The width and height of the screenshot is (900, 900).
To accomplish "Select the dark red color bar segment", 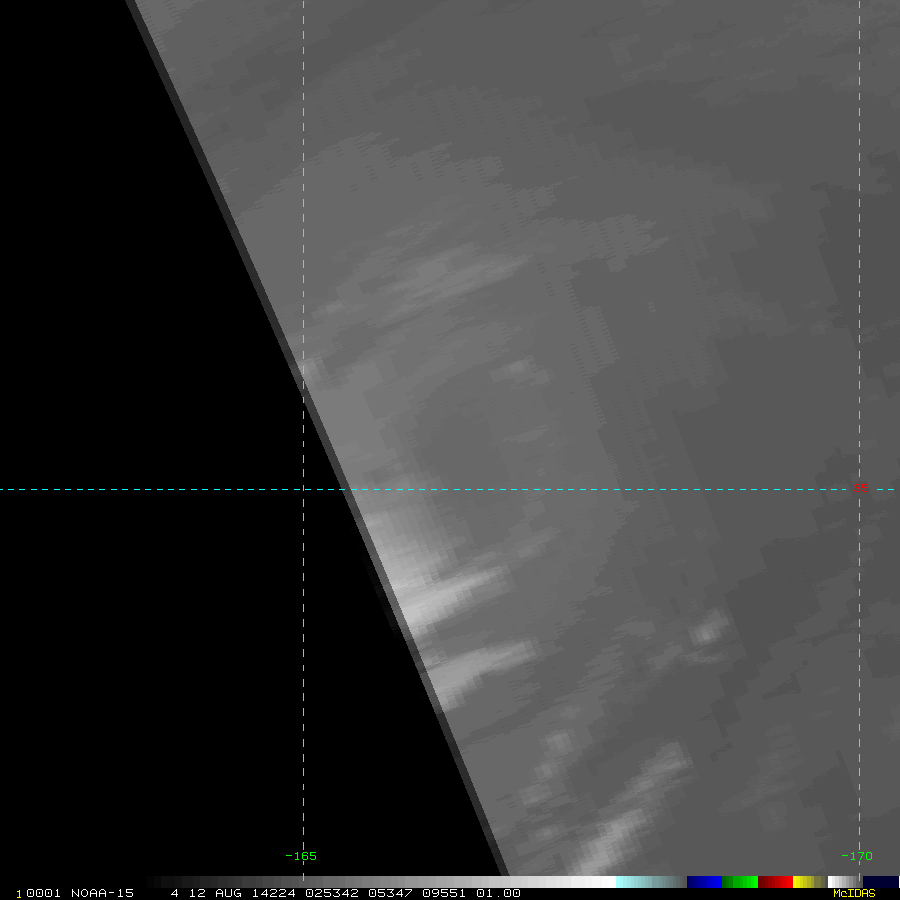I will (775, 882).
